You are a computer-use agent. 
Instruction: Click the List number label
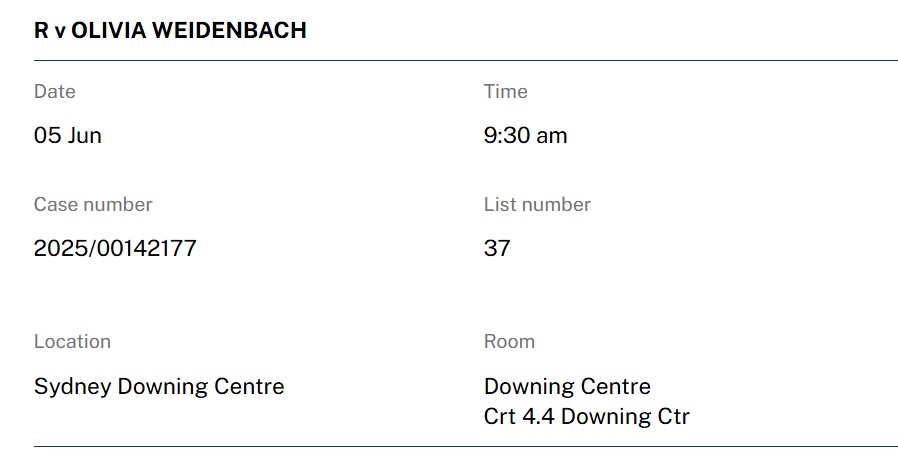[537, 204]
